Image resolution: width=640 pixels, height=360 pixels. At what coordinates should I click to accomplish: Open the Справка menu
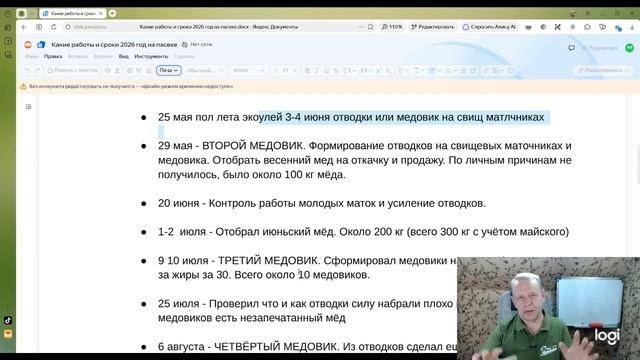[x=184, y=56]
